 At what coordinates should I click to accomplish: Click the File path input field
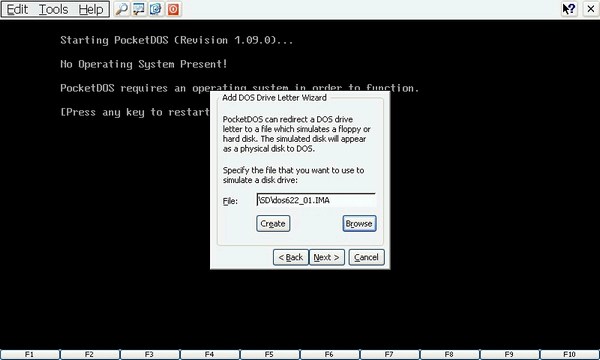point(316,200)
